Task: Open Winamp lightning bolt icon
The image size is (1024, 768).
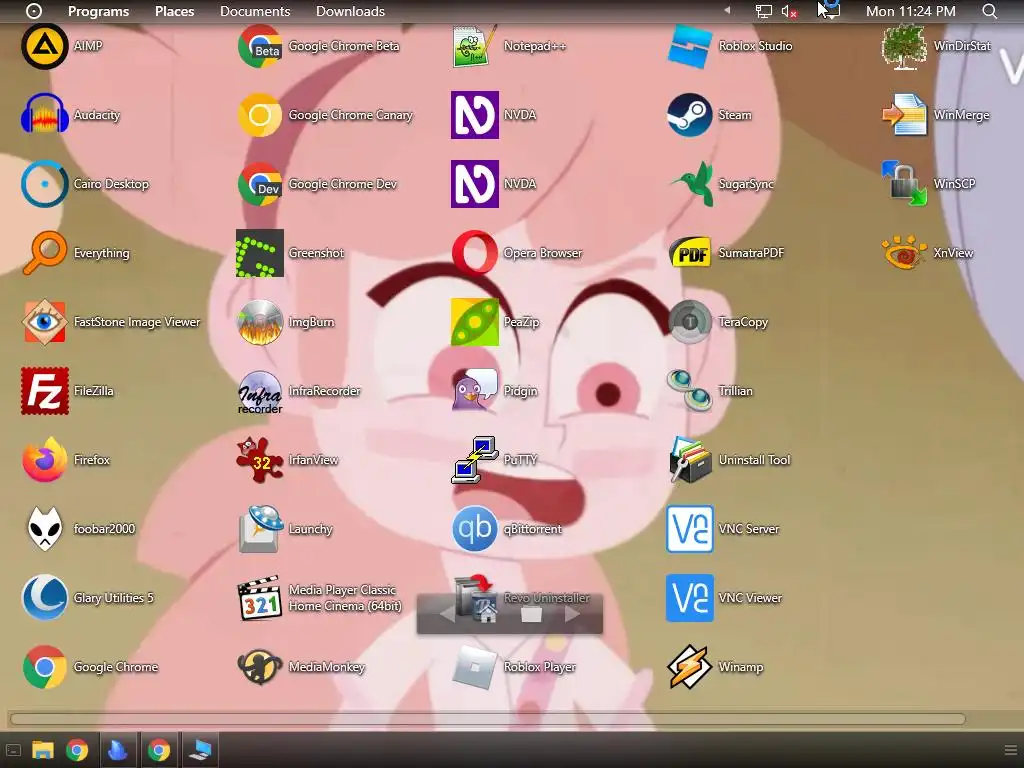Action: click(690, 667)
